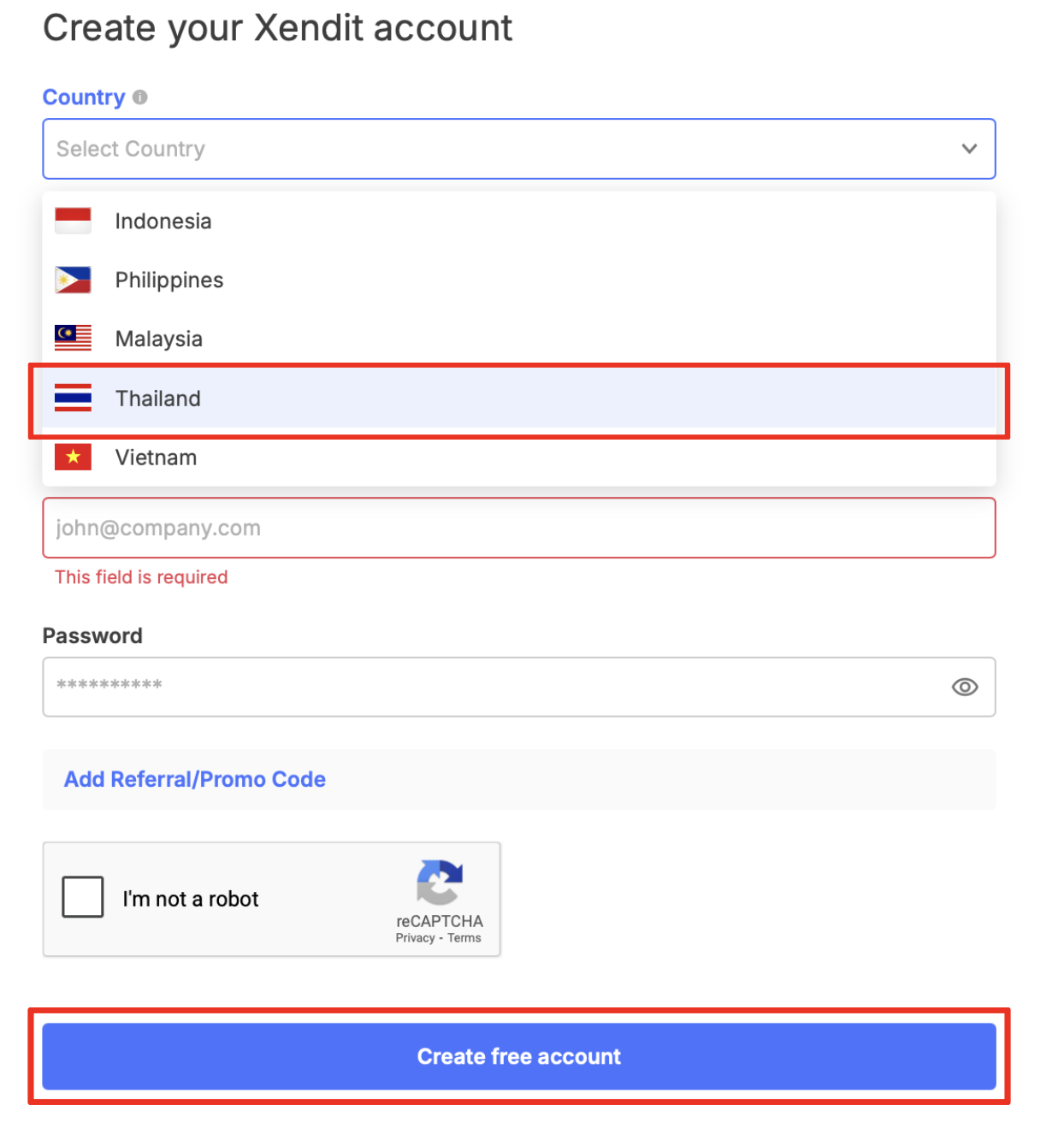The height and width of the screenshot is (1122, 1064).
Task: Open the Select Country combo box
Action: (519, 149)
